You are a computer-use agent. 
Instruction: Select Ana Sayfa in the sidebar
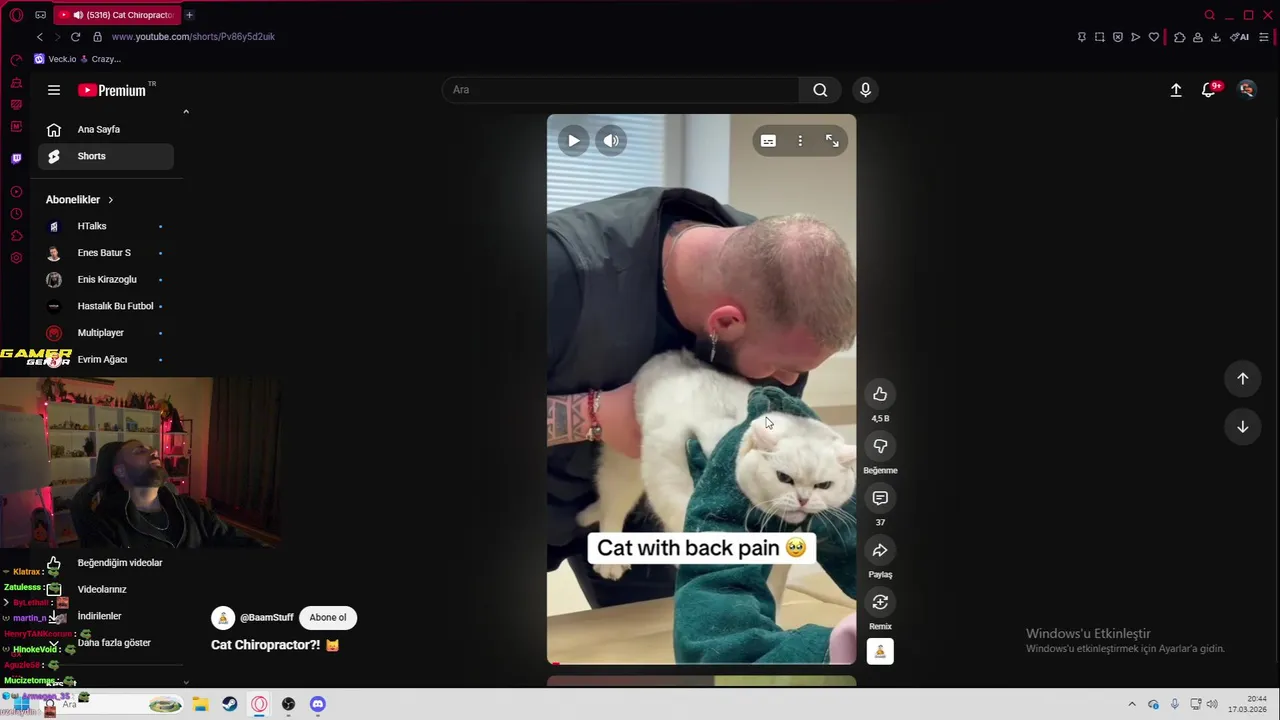coord(105,129)
